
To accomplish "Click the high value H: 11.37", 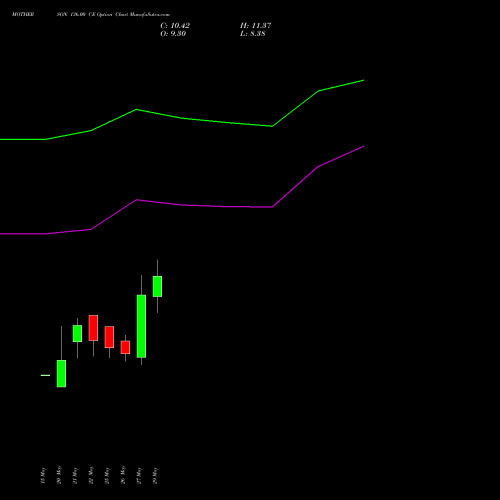I will click(255, 26).
